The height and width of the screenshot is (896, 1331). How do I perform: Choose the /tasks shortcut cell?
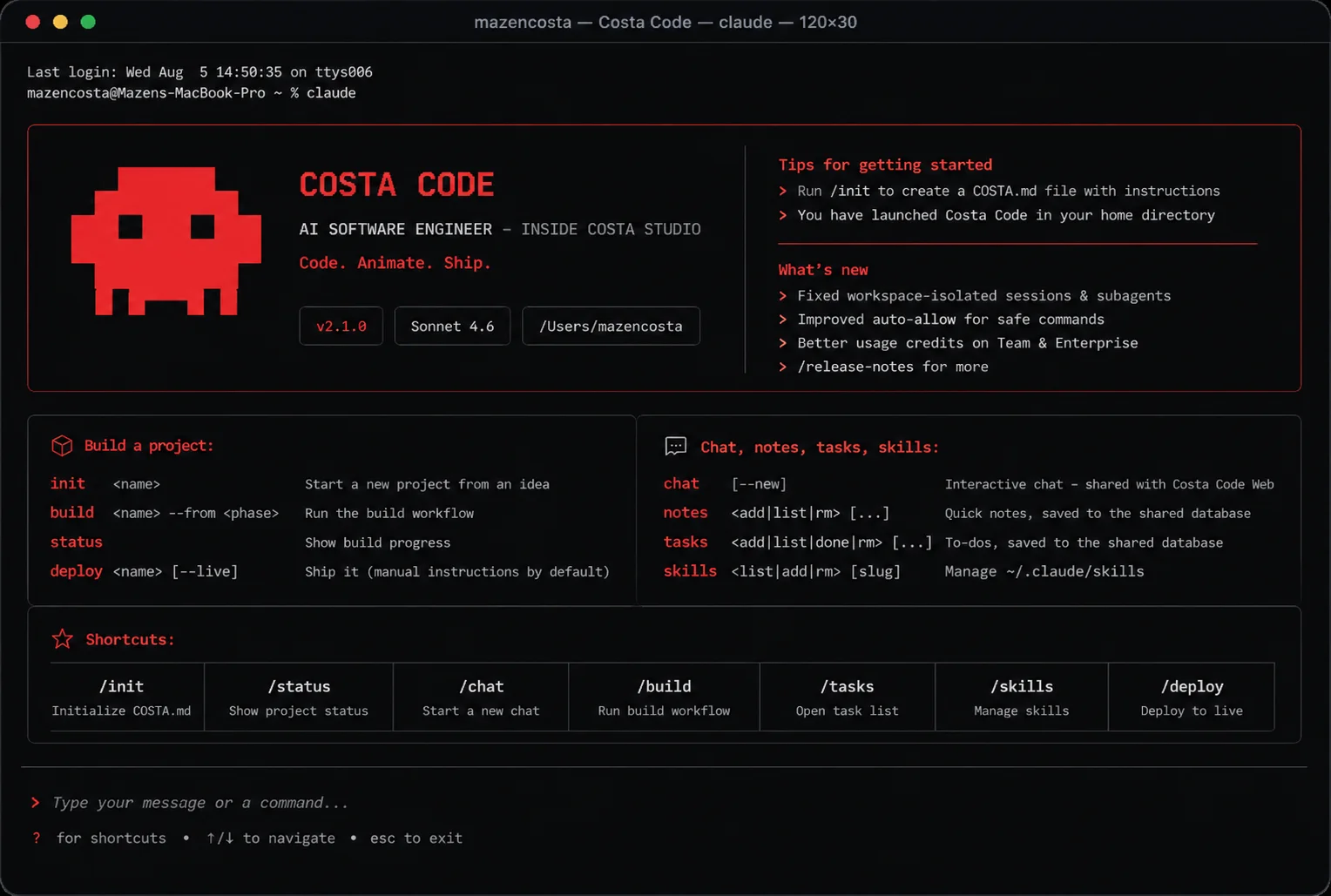click(847, 697)
